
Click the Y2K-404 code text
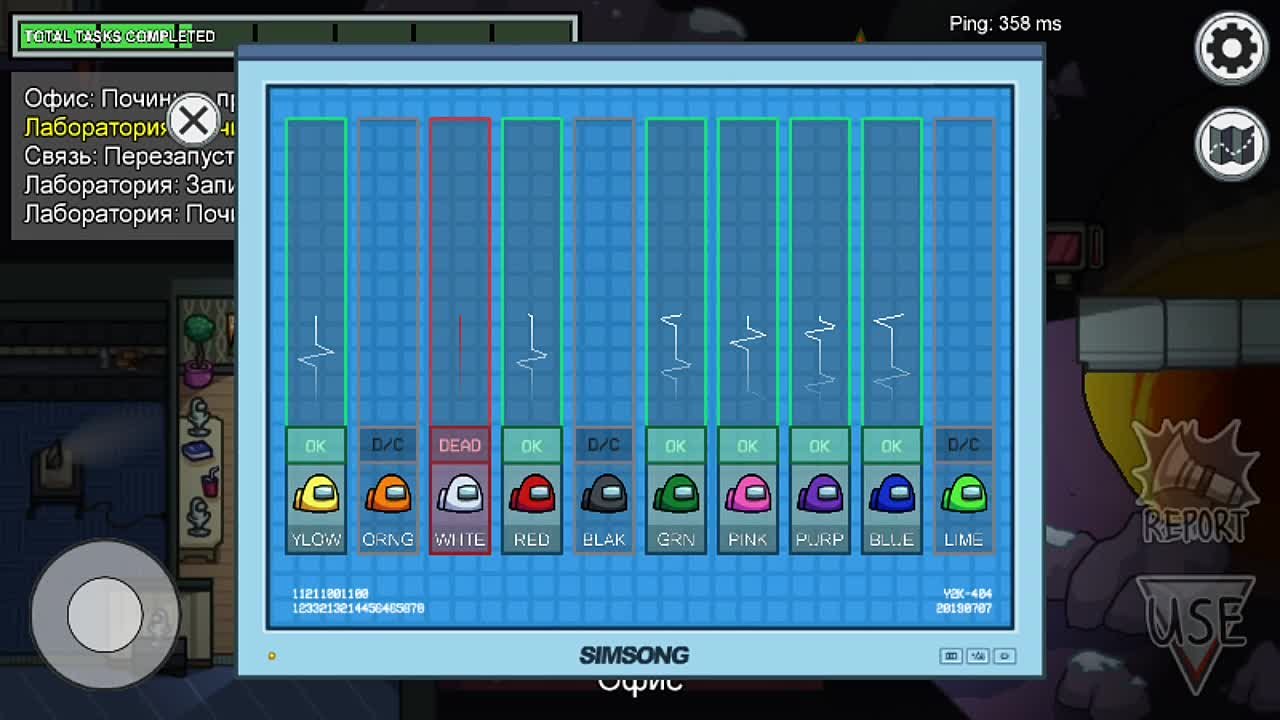pos(967,594)
